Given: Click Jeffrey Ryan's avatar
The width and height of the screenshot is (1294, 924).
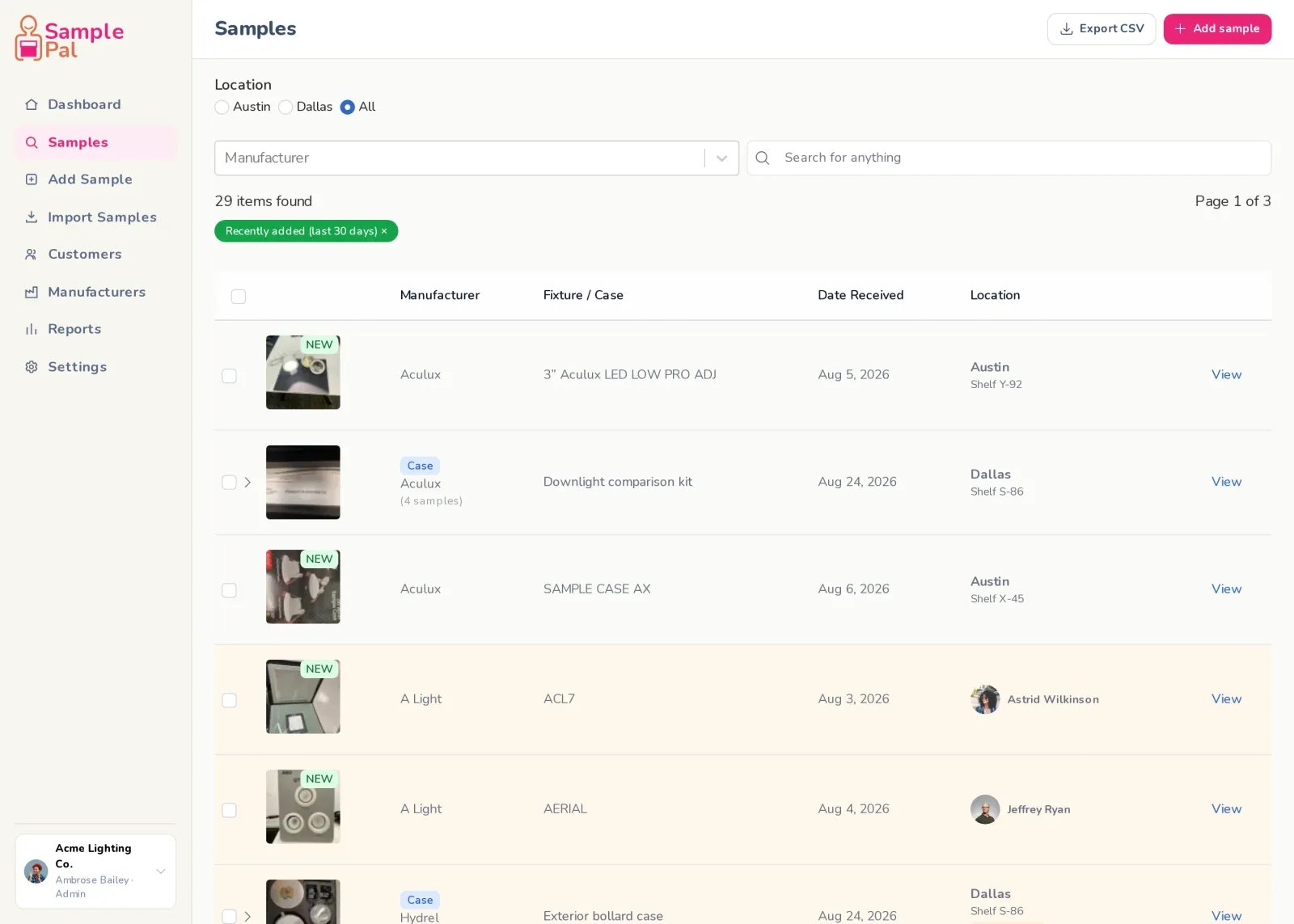Looking at the screenshot, I should coord(985,809).
